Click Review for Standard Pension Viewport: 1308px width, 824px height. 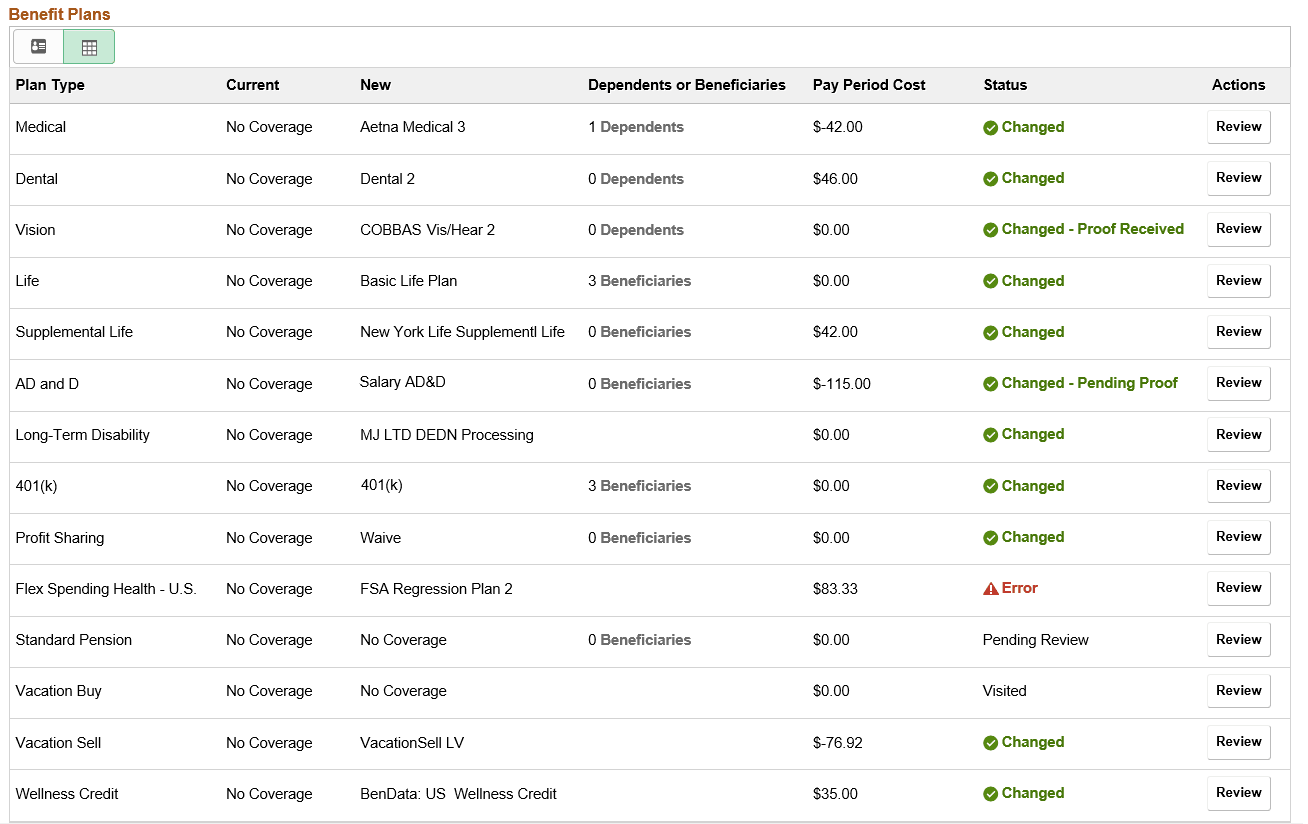click(1238, 639)
